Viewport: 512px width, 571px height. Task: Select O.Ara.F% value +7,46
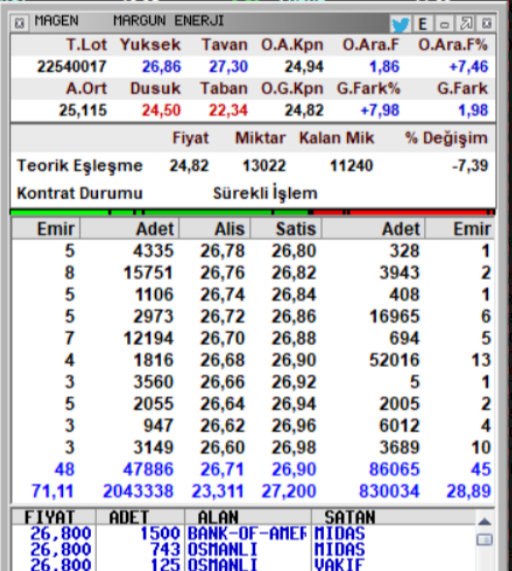coord(469,67)
